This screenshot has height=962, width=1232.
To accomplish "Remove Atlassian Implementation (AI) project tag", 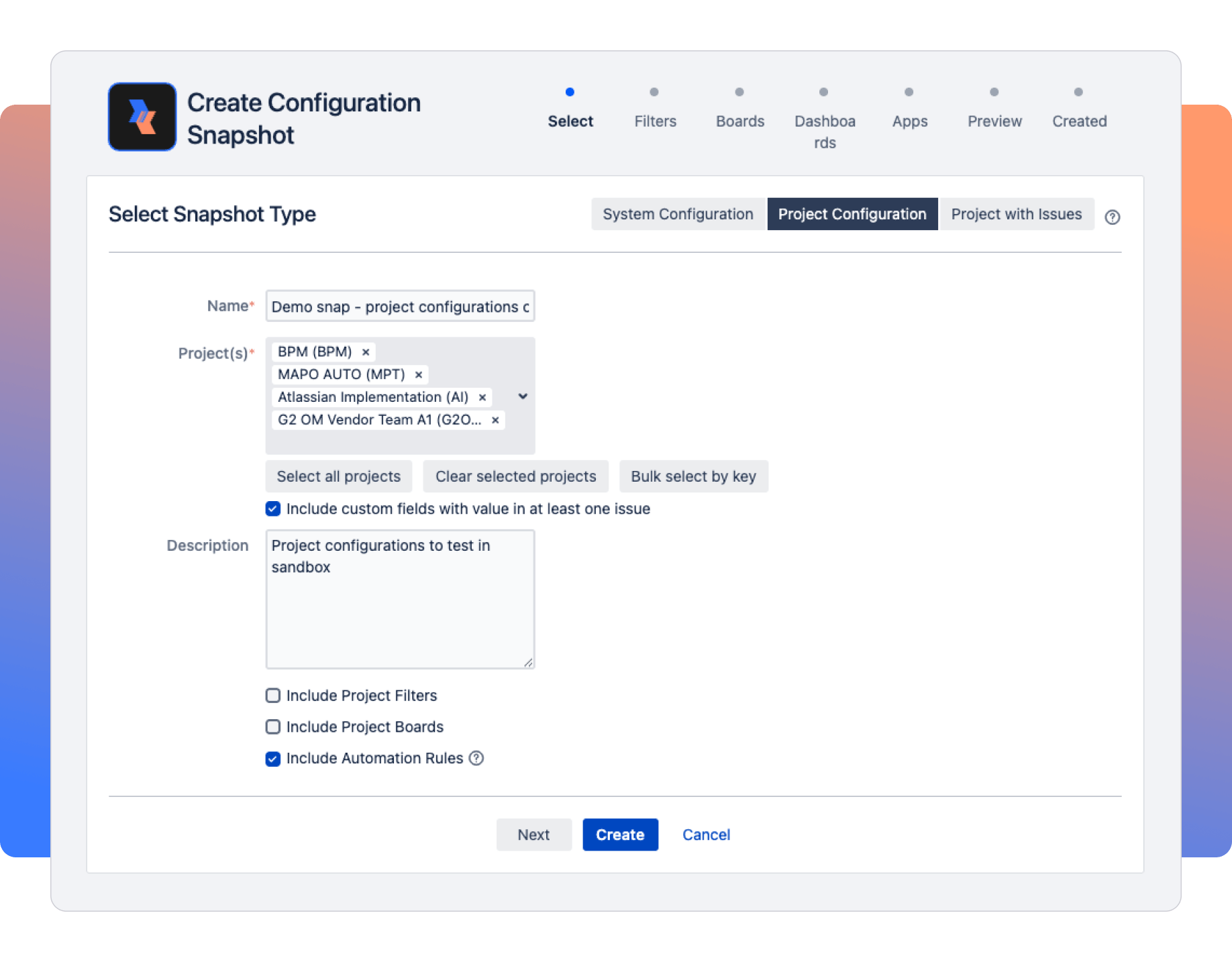I will point(482,398).
